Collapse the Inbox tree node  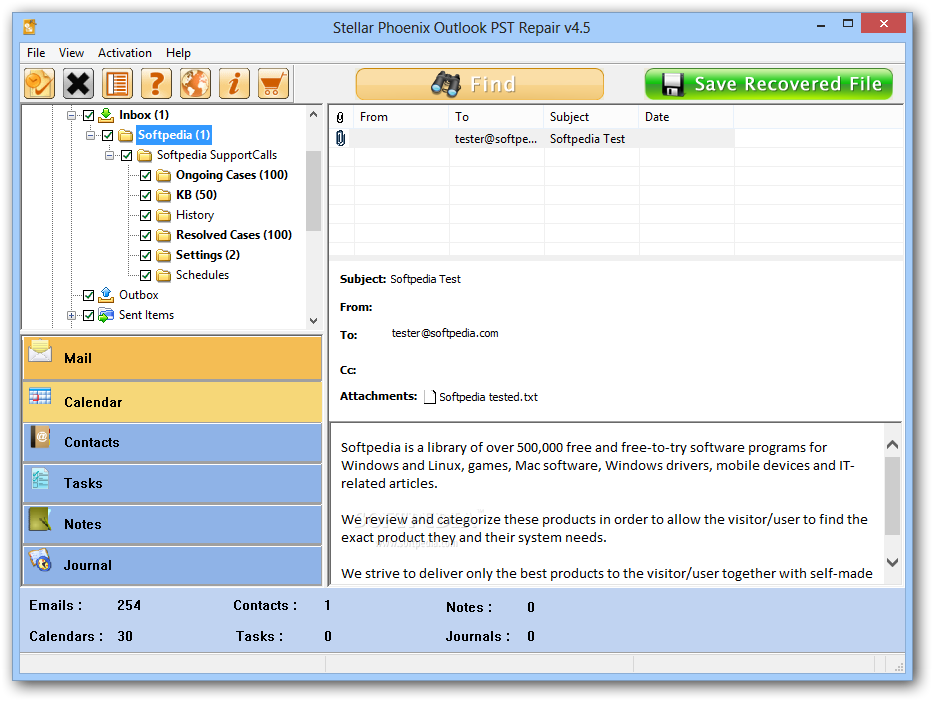pyautogui.click(x=71, y=115)
